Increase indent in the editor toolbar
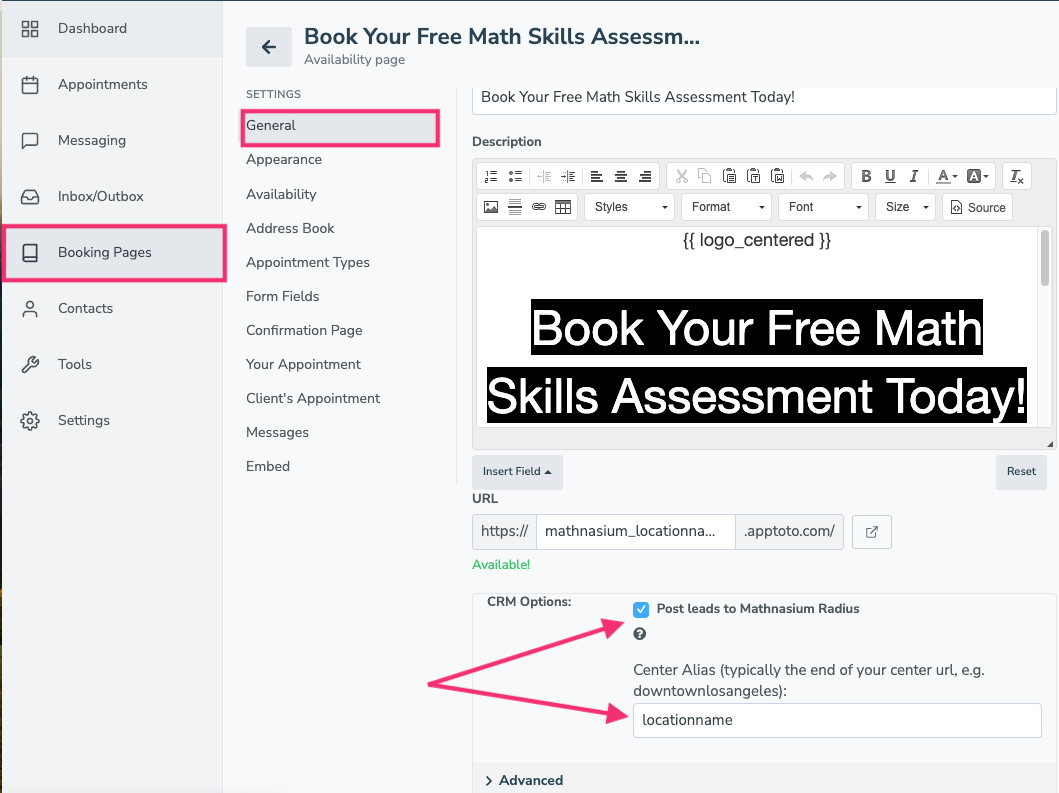This screenshot has height=793, width=1059. [x=568, y=176]
